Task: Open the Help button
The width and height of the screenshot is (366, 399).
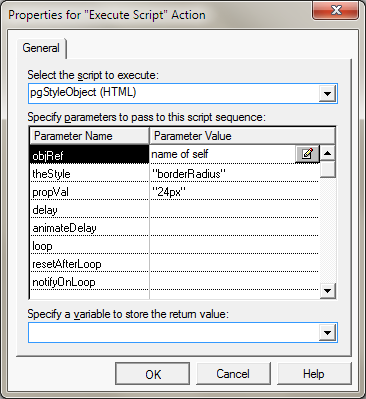Action: [x=313, y=374]
